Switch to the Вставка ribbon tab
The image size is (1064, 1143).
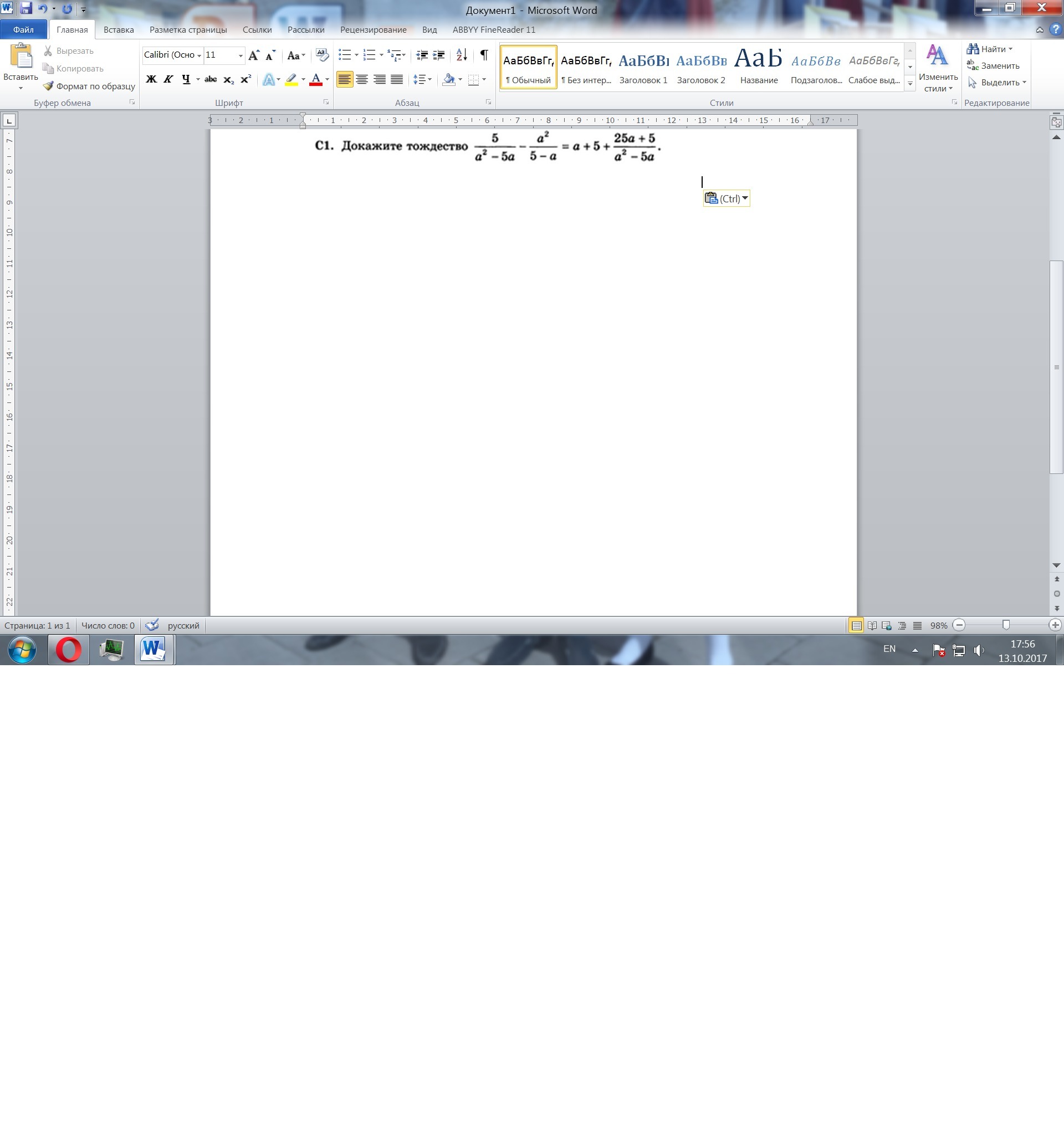coord(119,30)
